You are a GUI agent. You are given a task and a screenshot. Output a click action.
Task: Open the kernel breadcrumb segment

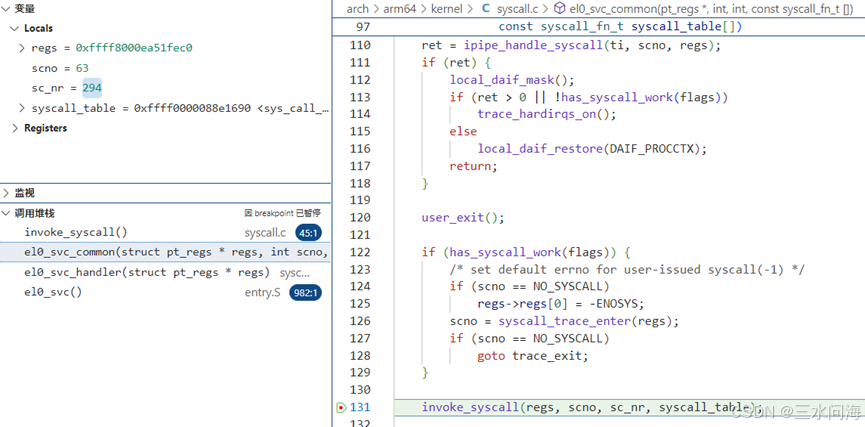pyautogui.click(x=447, y=8)
